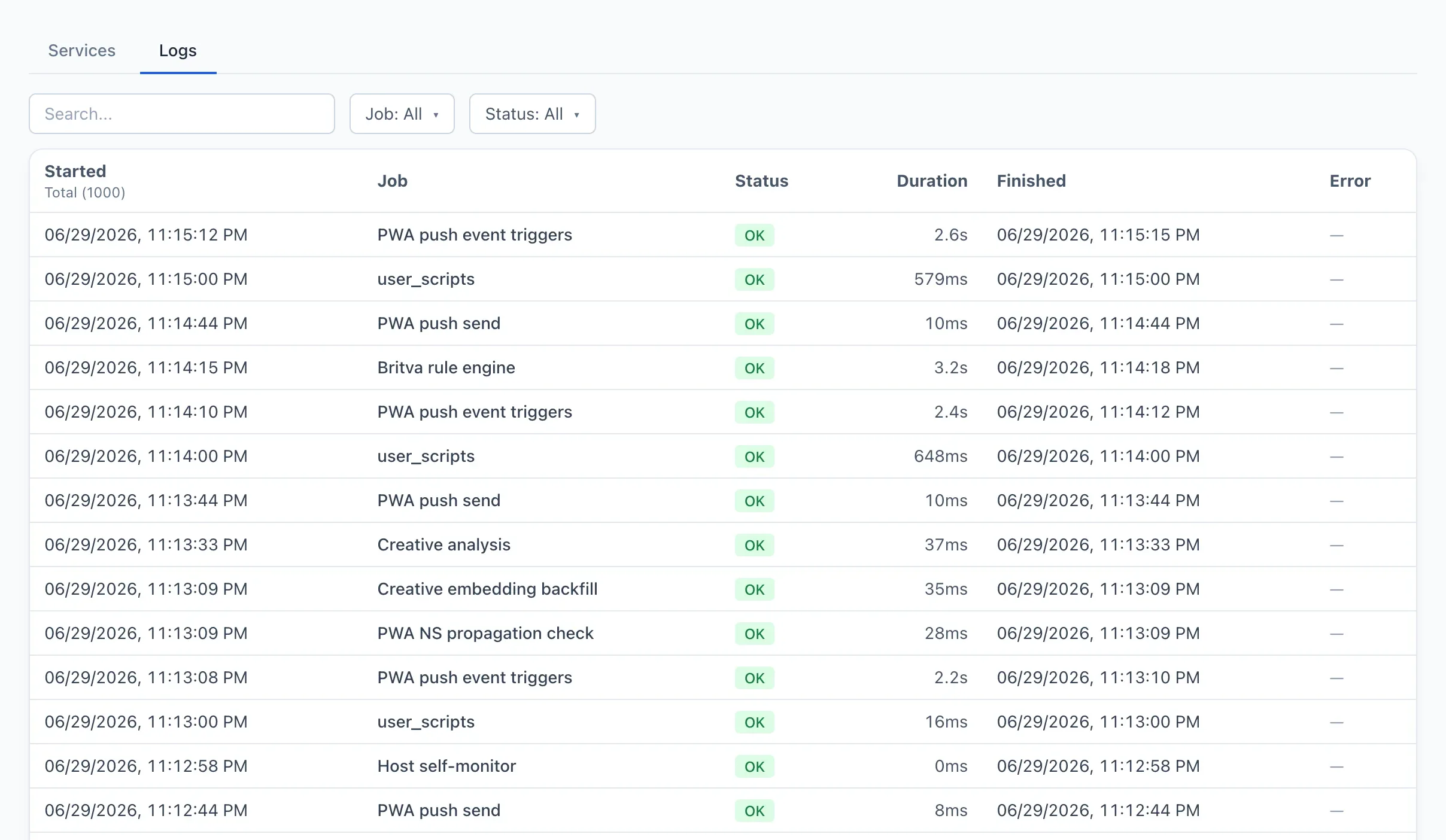Click the 2.2s duration value

[950, 677]
